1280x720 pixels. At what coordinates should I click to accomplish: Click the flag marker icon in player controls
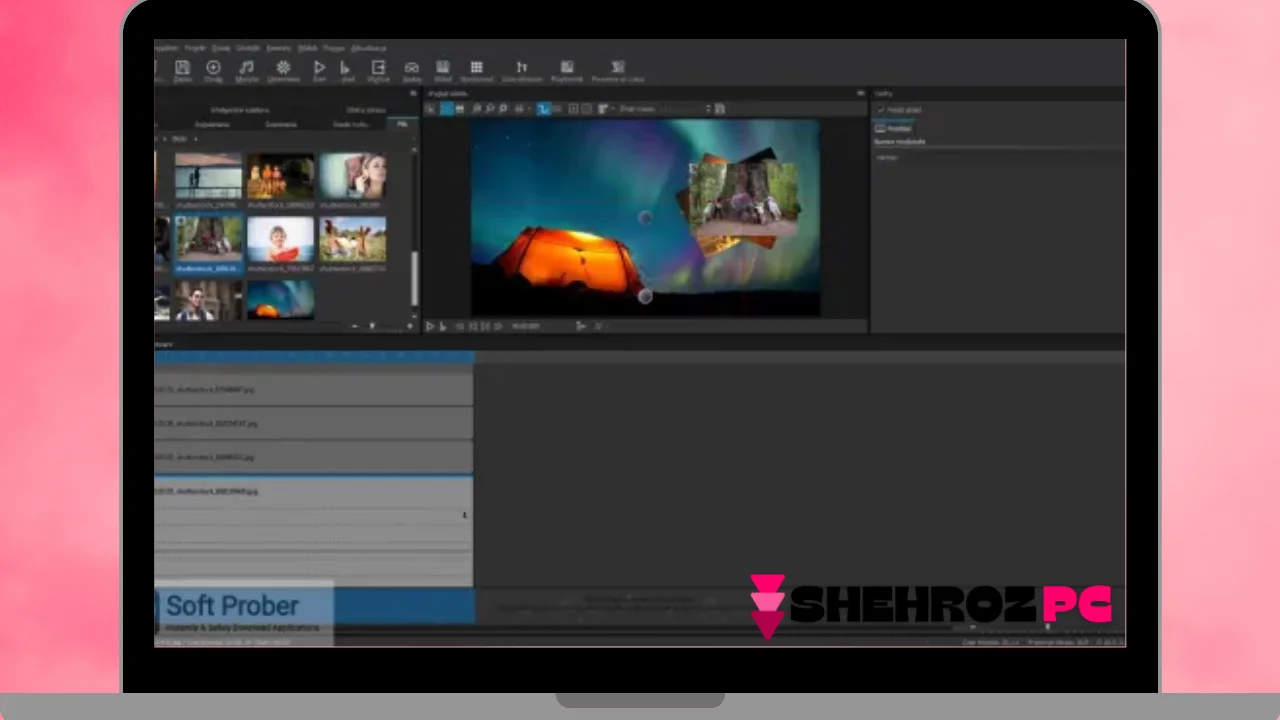coord(581,326)
